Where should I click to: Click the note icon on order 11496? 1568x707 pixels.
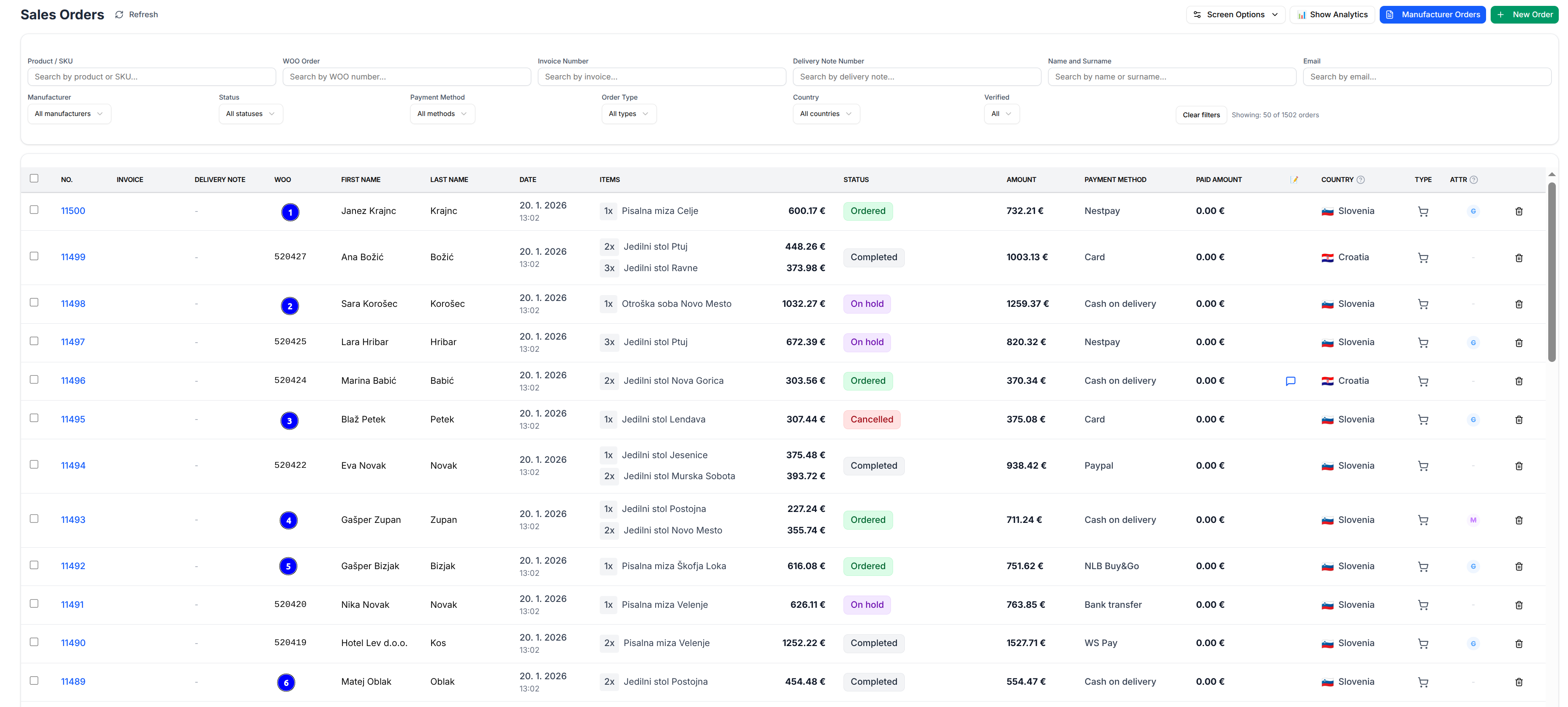pos(1290,381)
